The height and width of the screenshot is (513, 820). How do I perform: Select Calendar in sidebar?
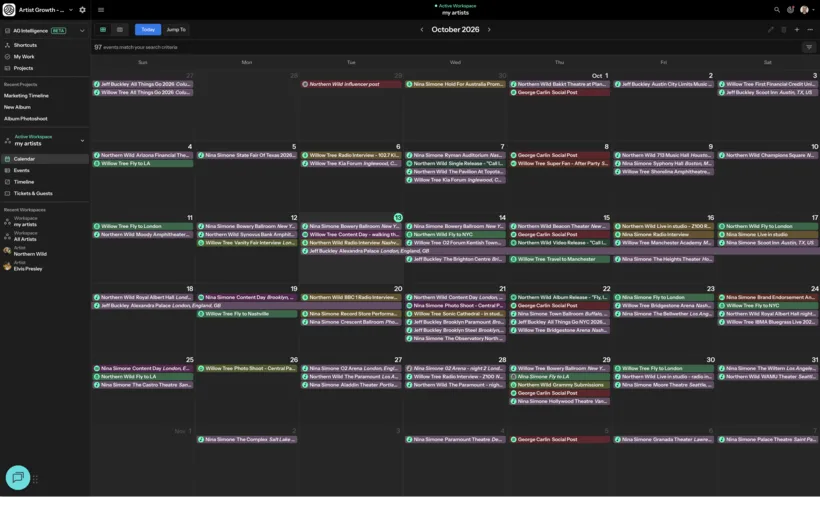coord(44,159)
